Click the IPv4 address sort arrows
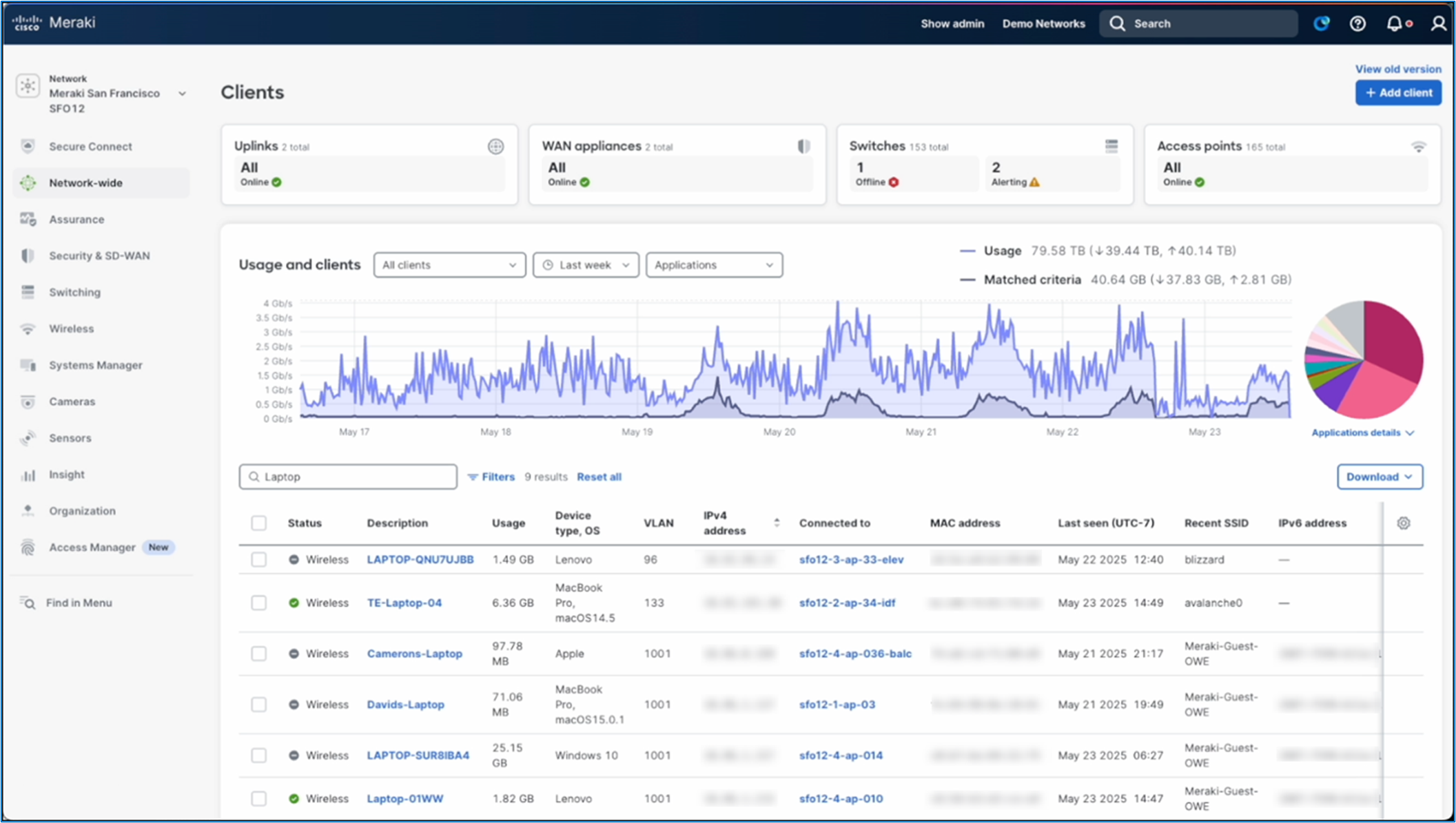Viewport: 1456px width, 823px height. (x=777, y=523)
